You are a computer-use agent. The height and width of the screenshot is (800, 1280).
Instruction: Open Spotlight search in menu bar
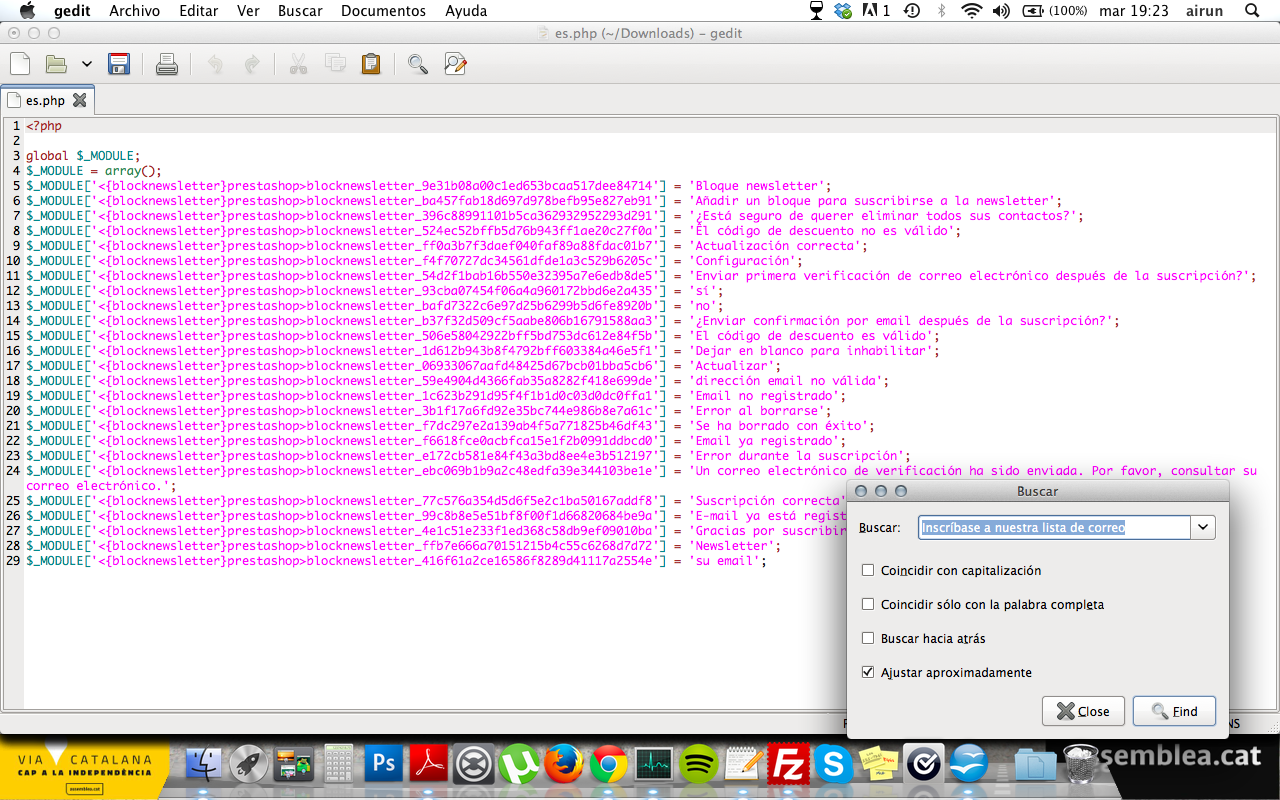tap(1252, 11)
